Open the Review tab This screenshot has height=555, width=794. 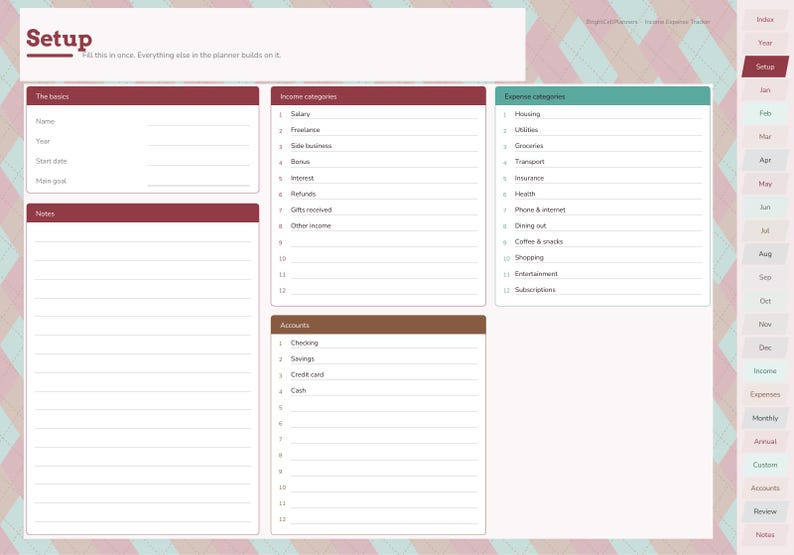pos(765,511)
